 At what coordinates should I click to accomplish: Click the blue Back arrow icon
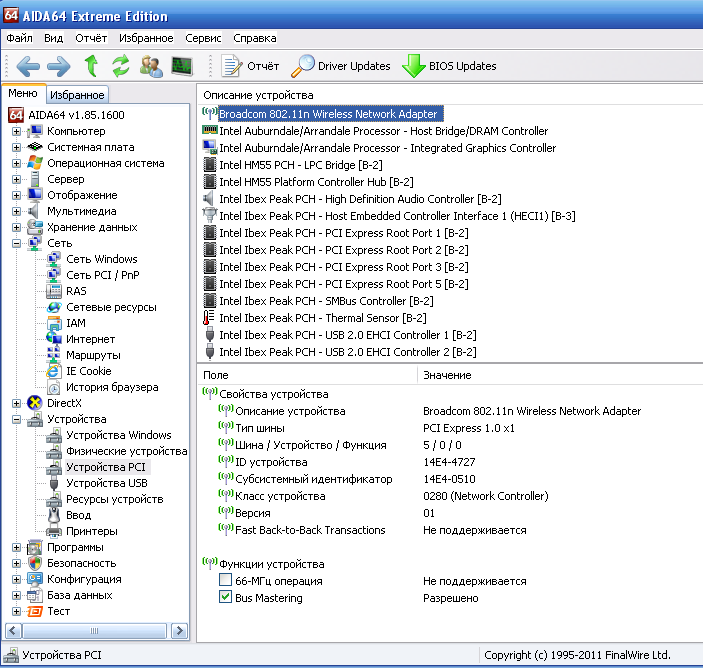click(x=28, y=66)
